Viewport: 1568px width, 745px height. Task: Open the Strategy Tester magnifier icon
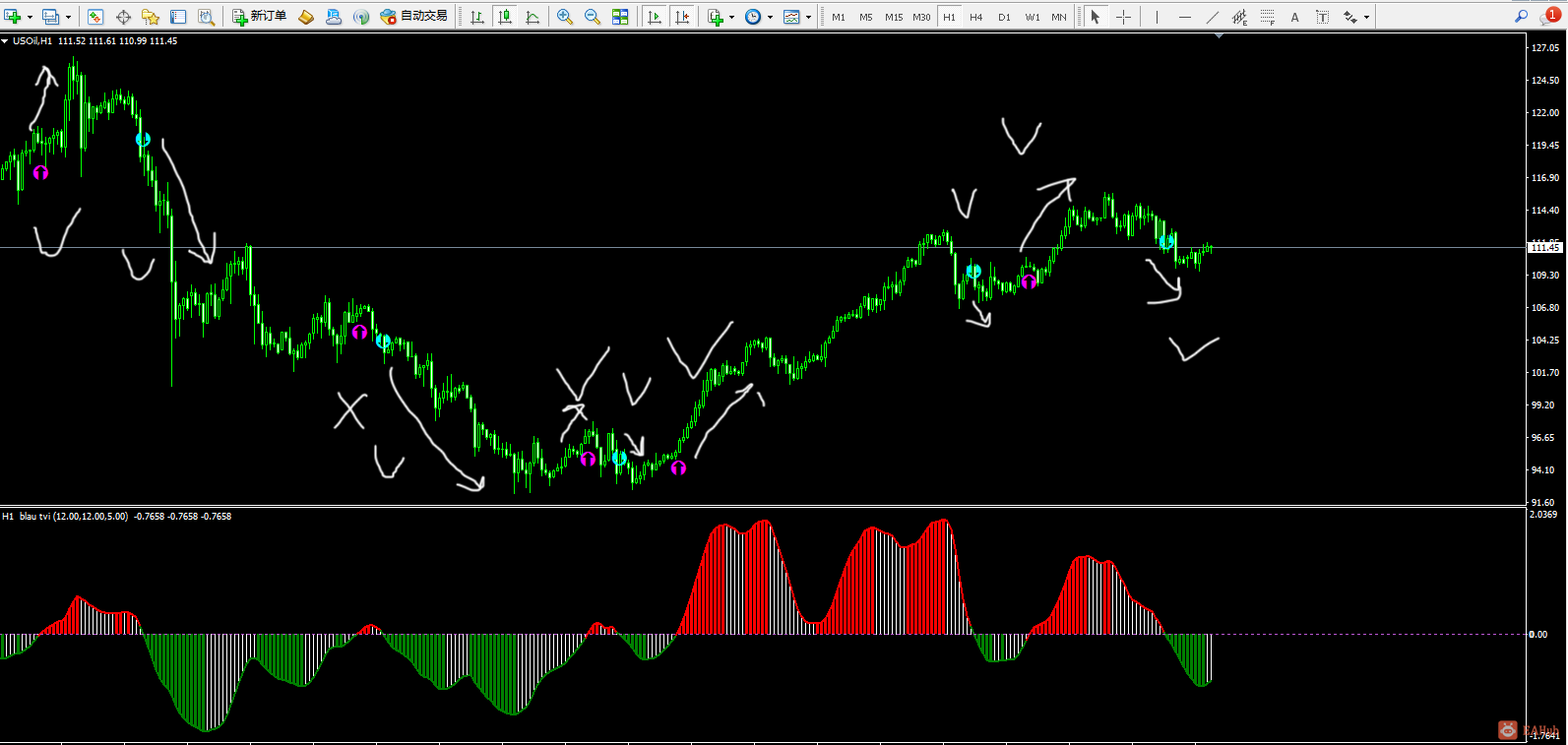[x=206, y=17]
